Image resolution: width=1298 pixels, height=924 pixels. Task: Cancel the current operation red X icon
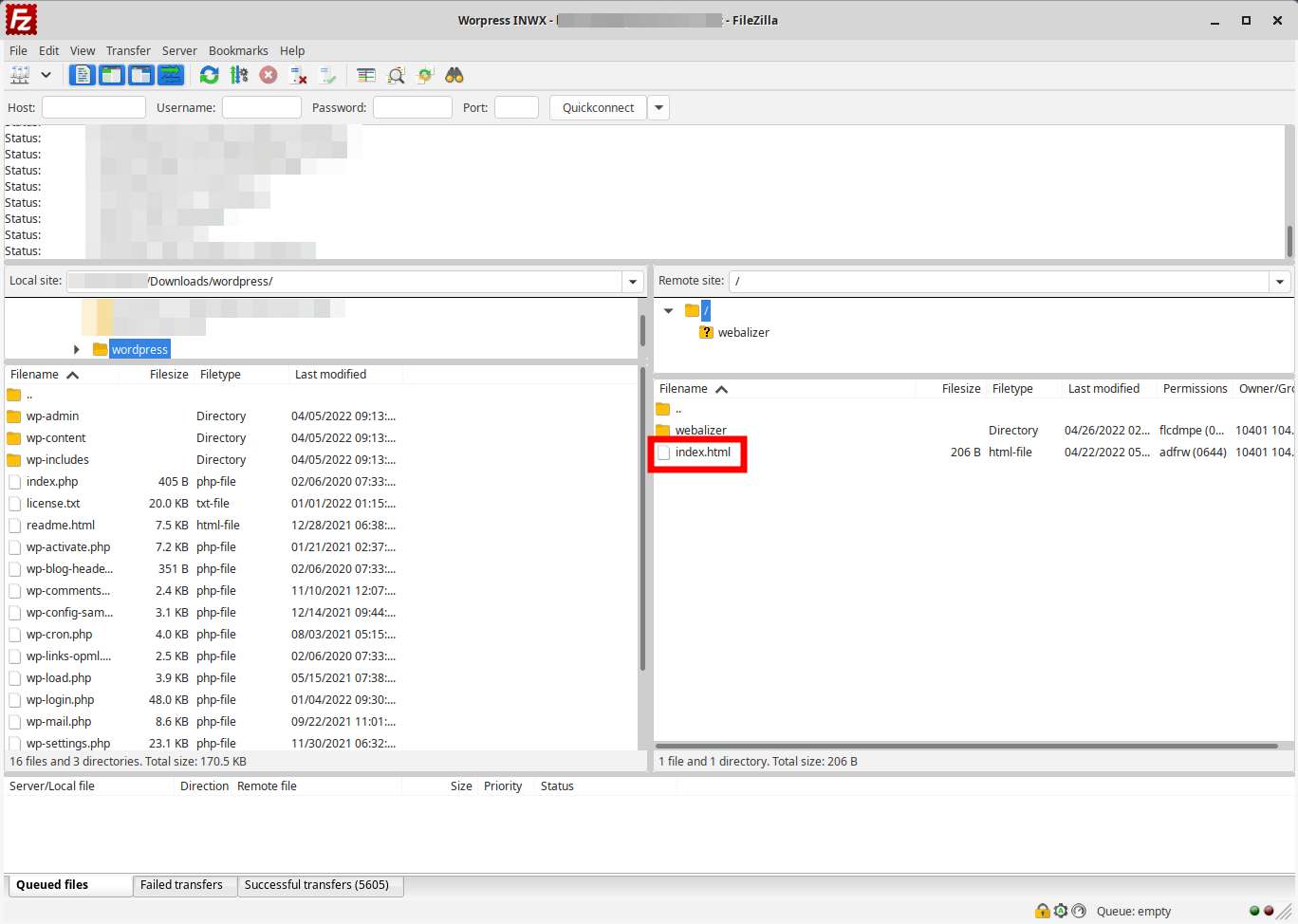point(269,75)
